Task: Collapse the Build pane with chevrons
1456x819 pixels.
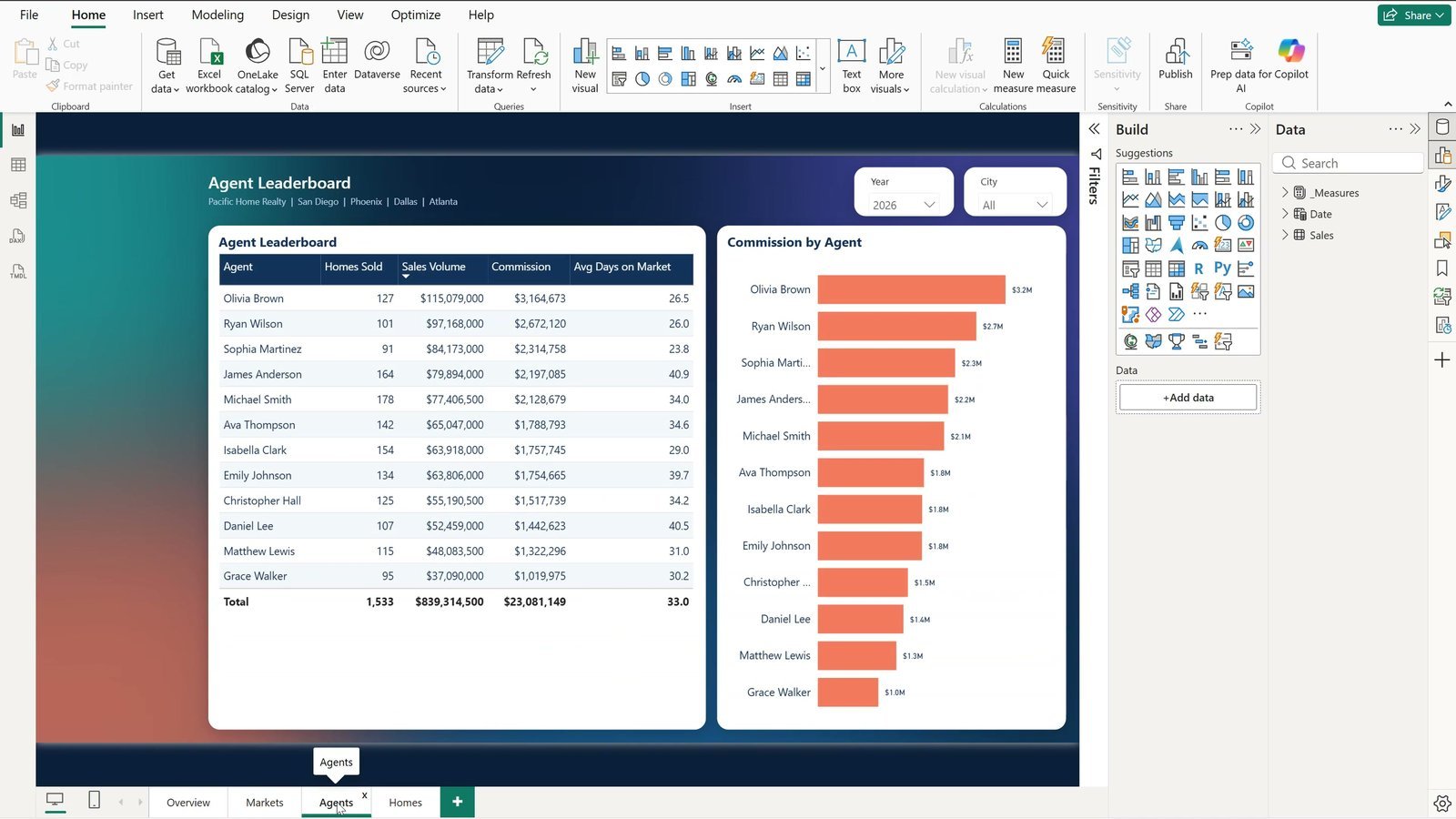Action: pyautogui.click(x=1256, y=129)
